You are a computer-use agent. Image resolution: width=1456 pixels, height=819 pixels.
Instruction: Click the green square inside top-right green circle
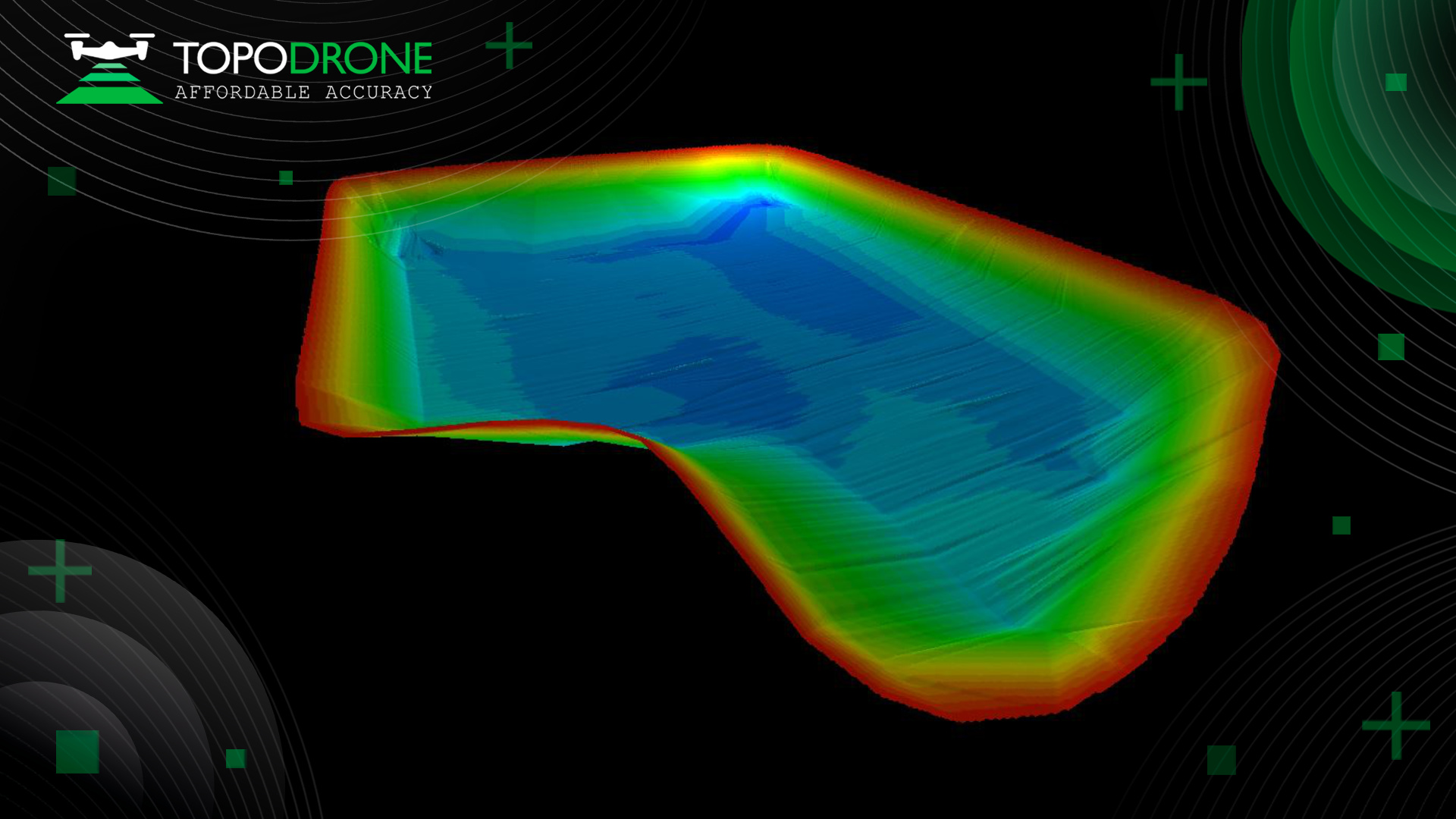1396,82
